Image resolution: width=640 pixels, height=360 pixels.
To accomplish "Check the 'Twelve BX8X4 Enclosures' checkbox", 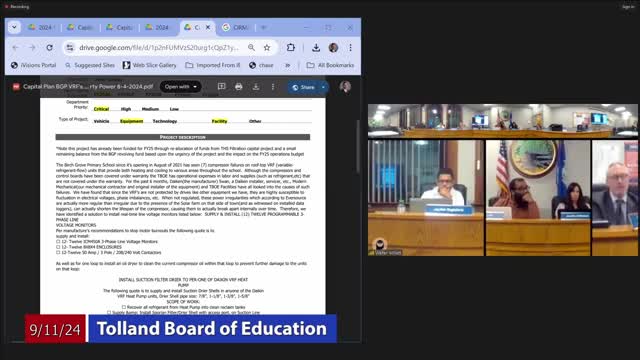I will click(x=58, y=247).
